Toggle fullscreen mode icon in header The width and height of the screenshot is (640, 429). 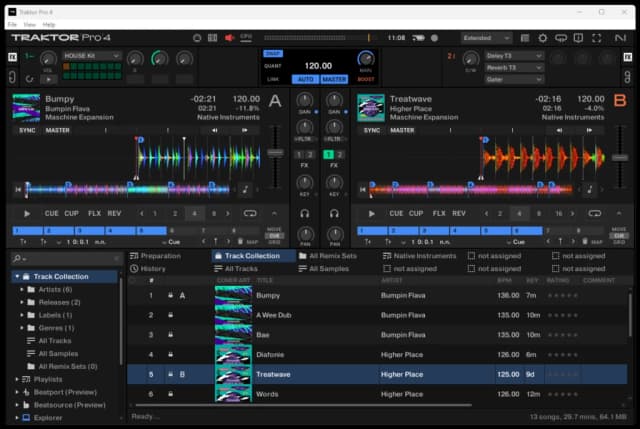coord(597,38)
